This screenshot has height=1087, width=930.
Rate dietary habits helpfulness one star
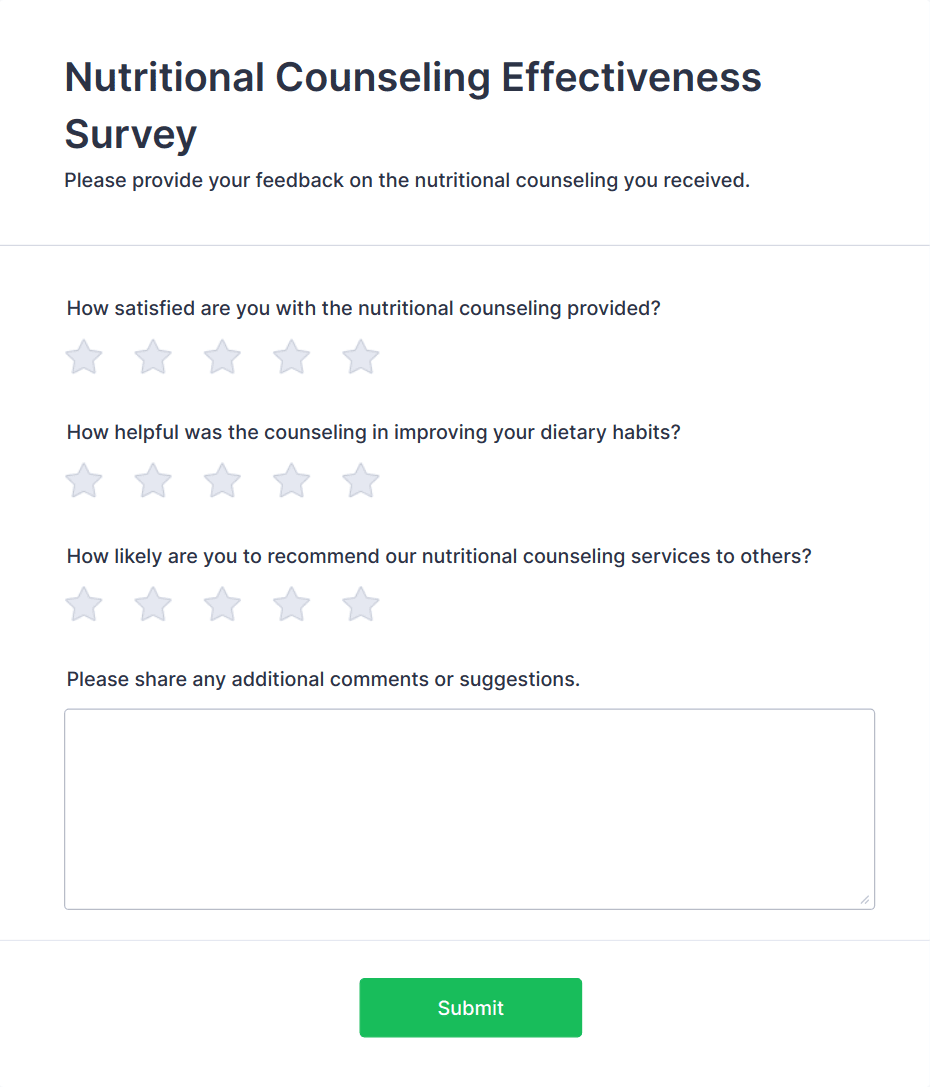click(x=84, y=481)
